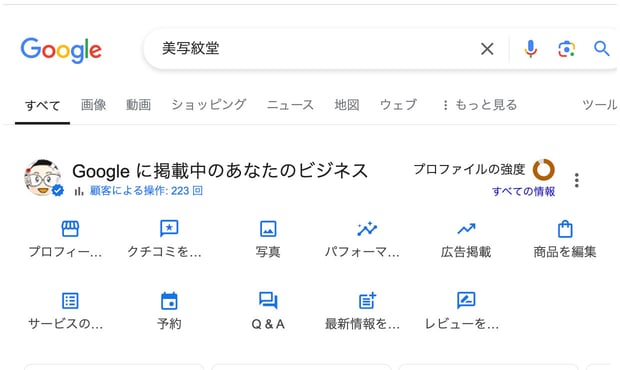Open the 商品を編集 shopping bag icon

(x=565, y=229)
